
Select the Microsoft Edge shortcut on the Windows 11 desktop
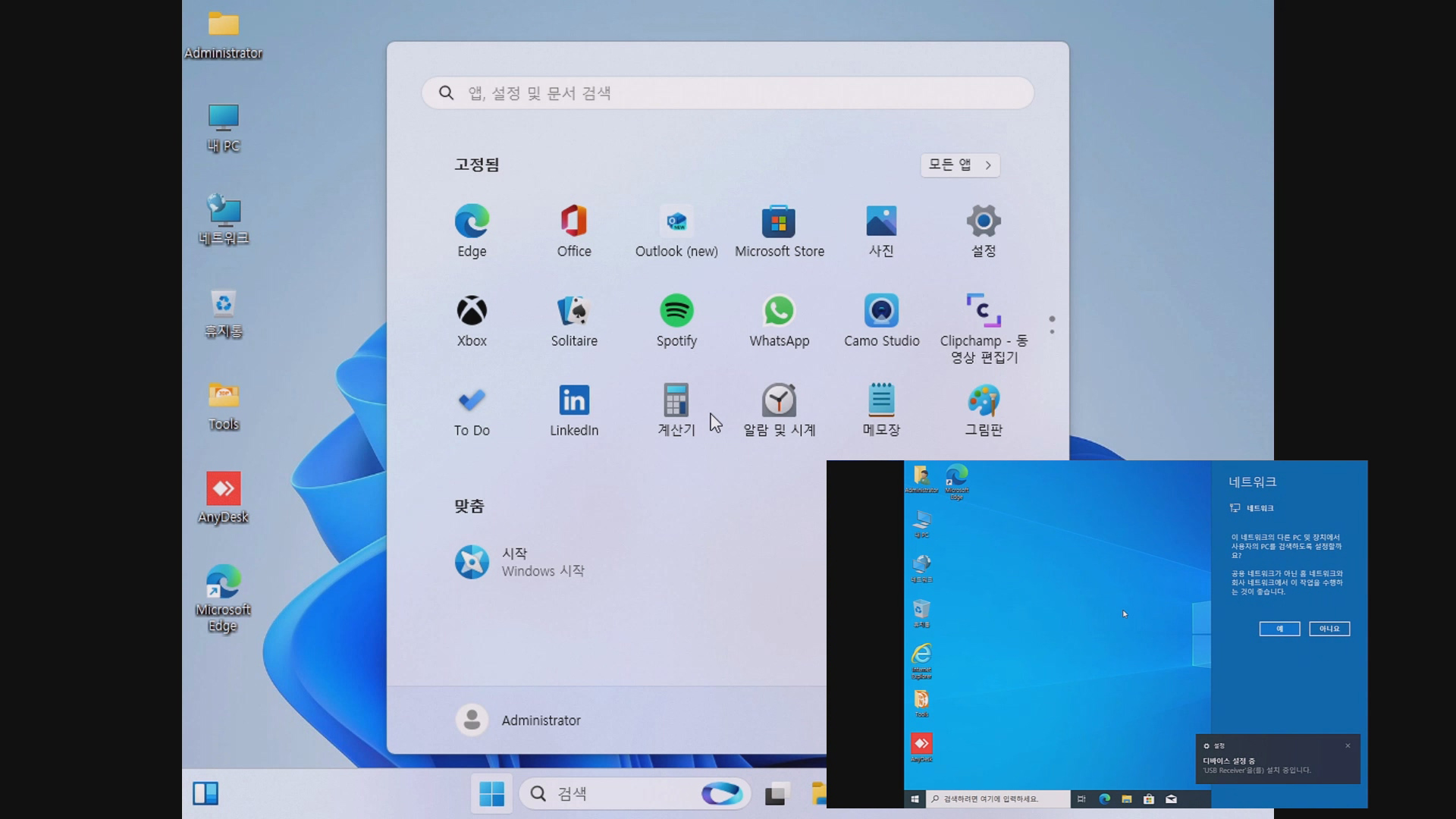tap(223, 598)
